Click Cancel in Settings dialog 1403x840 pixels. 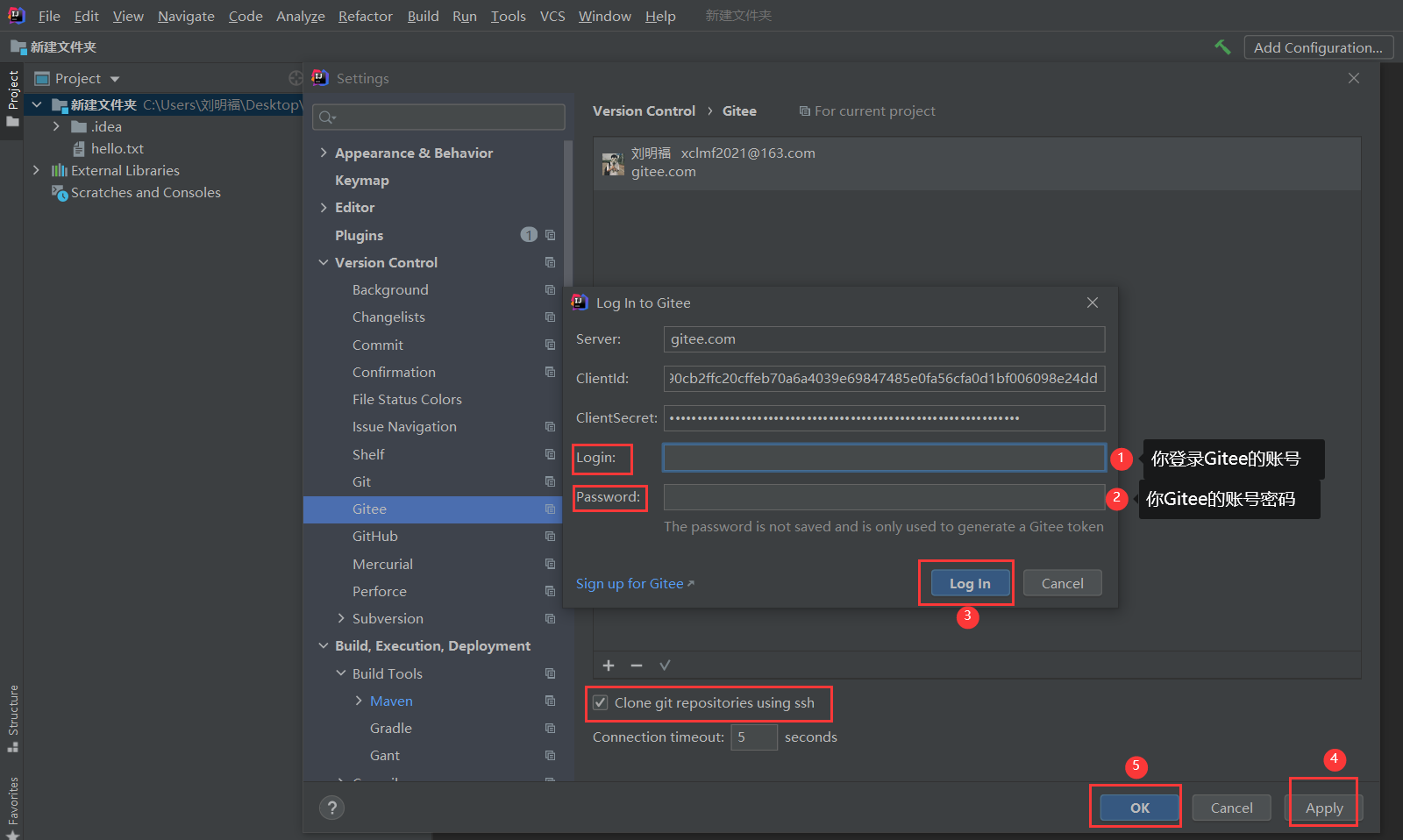1231,808
